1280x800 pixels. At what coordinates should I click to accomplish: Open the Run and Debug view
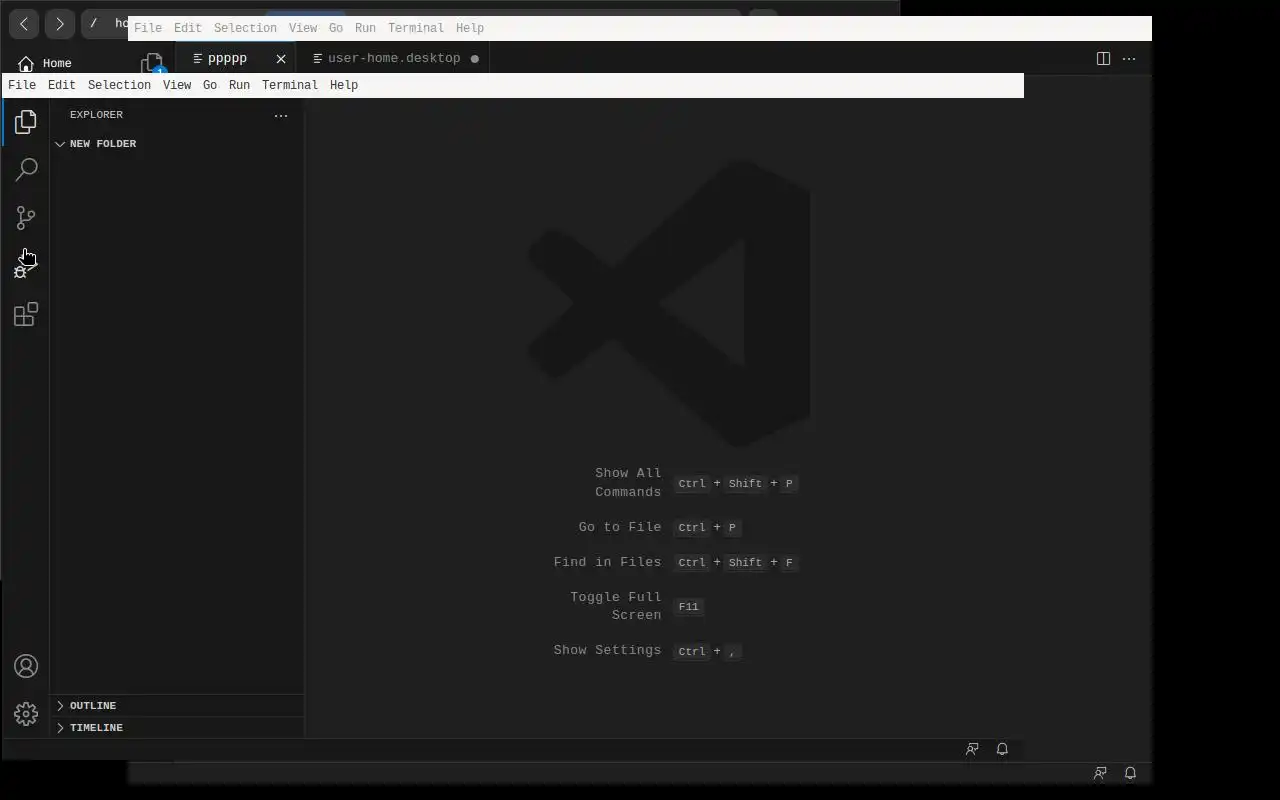(26, 266)
